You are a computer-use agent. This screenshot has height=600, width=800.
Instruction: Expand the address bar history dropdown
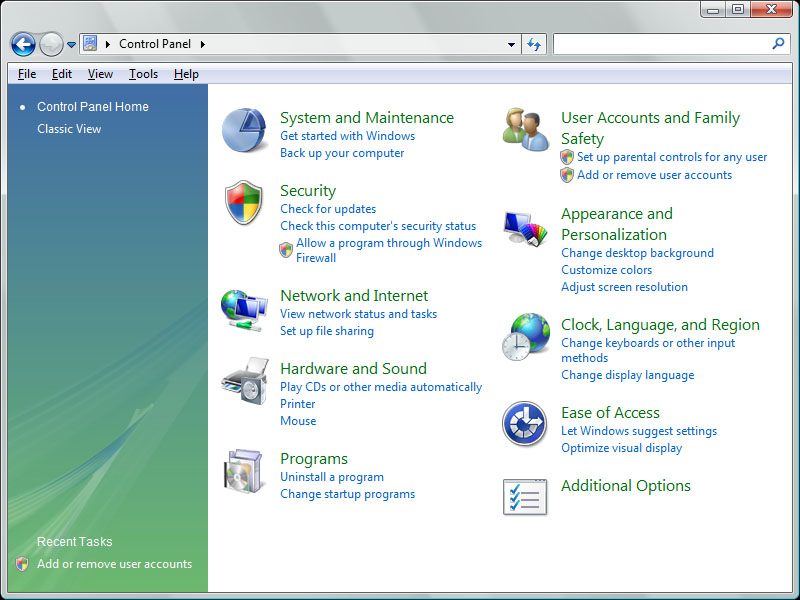click(x=511, y=44)
